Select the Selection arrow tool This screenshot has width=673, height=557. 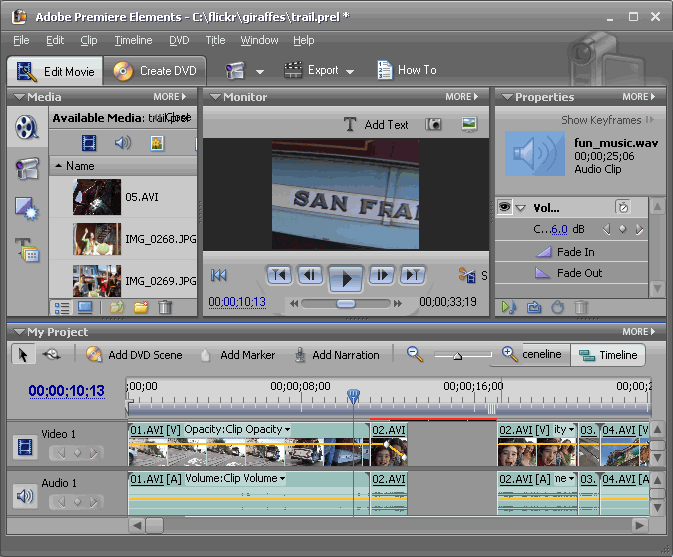pyautogui.click(x=23, y=354)
